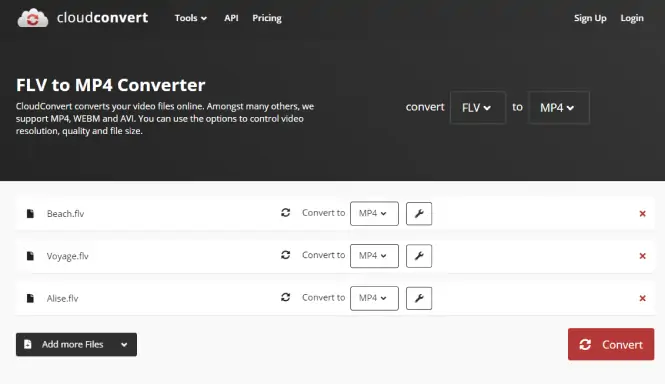This screenshot has height=384, width=665.
Task: Start conversion with the red Convert button
Action: [611, 344]
